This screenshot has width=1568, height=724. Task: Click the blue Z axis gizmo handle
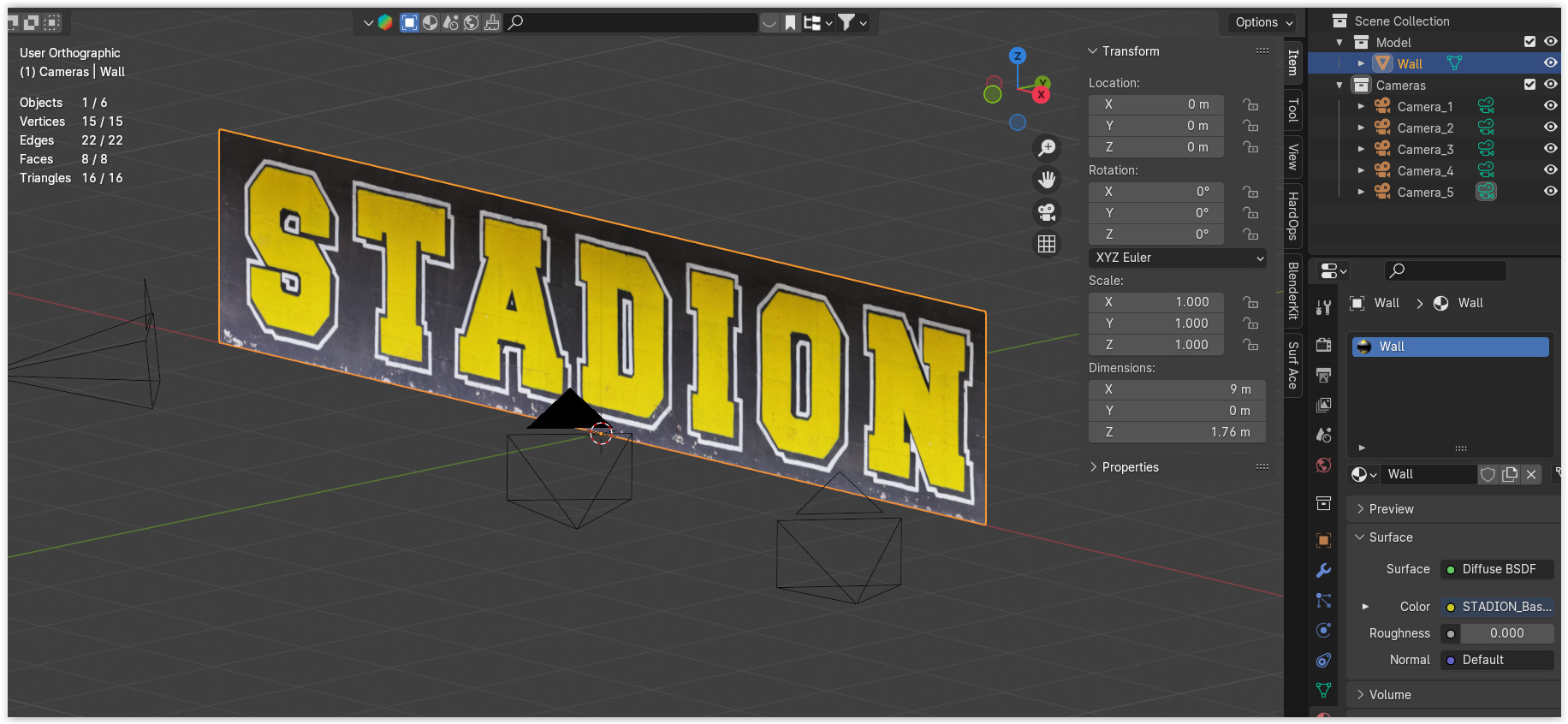[x=1018, y=56]
